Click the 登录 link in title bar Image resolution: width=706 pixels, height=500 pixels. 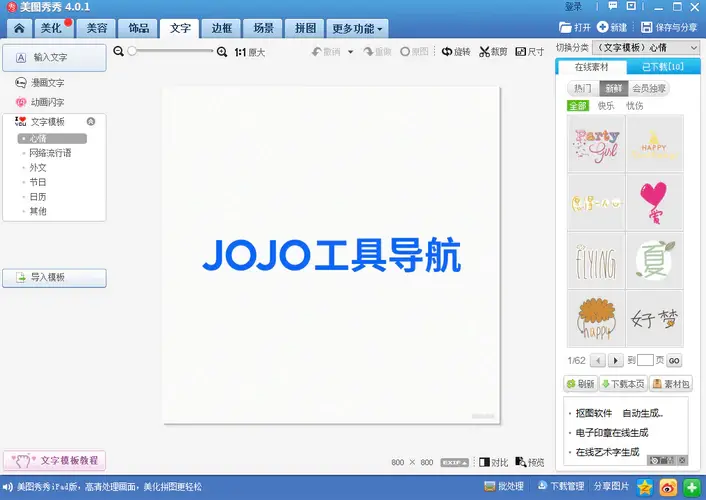tap(573, 7)
